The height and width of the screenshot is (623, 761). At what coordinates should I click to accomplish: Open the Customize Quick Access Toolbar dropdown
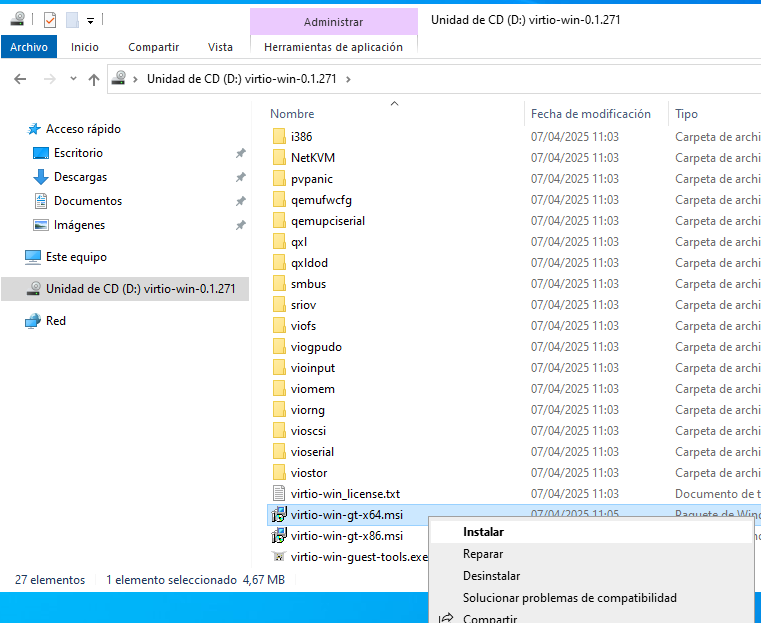pyautogui.click(x=90, y=20)
